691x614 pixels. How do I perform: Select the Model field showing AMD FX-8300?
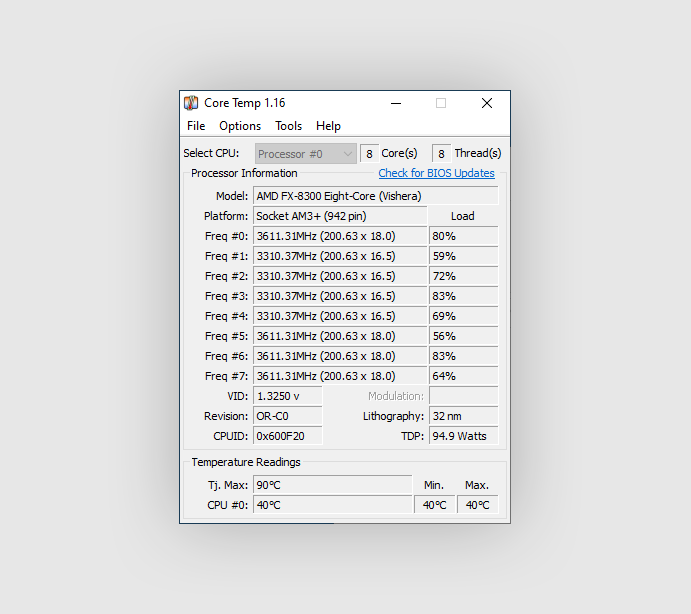click(375, 196)
